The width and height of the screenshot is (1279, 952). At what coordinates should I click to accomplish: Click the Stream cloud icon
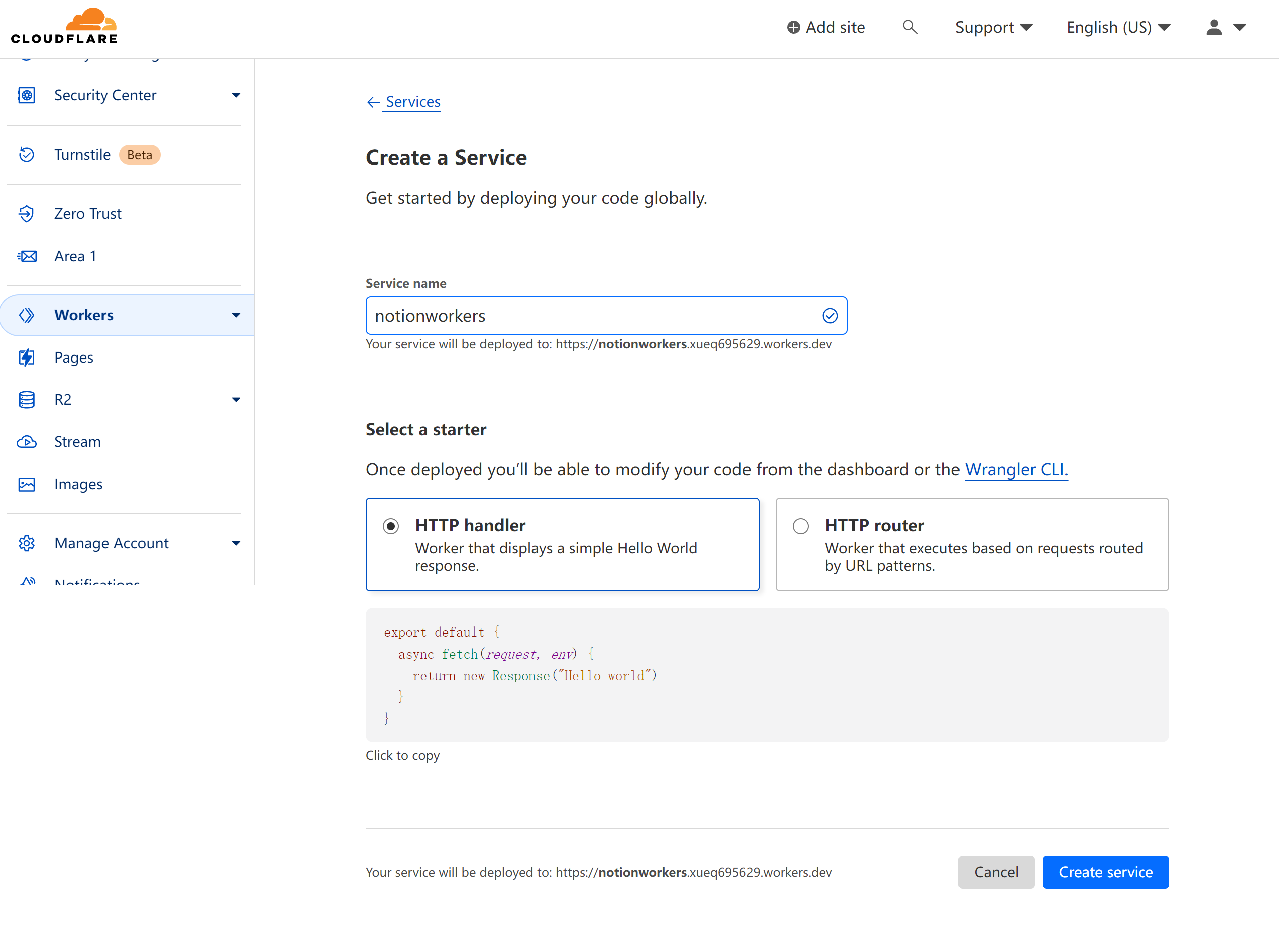[27, 442]
